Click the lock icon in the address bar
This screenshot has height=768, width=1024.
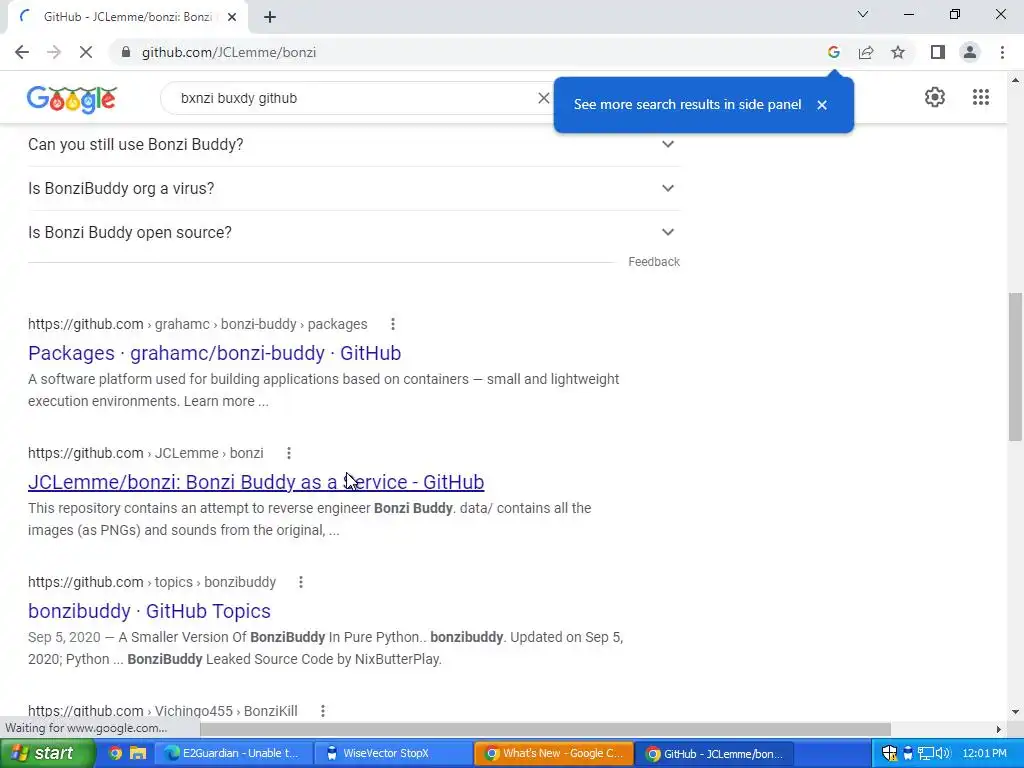(126, 52)
